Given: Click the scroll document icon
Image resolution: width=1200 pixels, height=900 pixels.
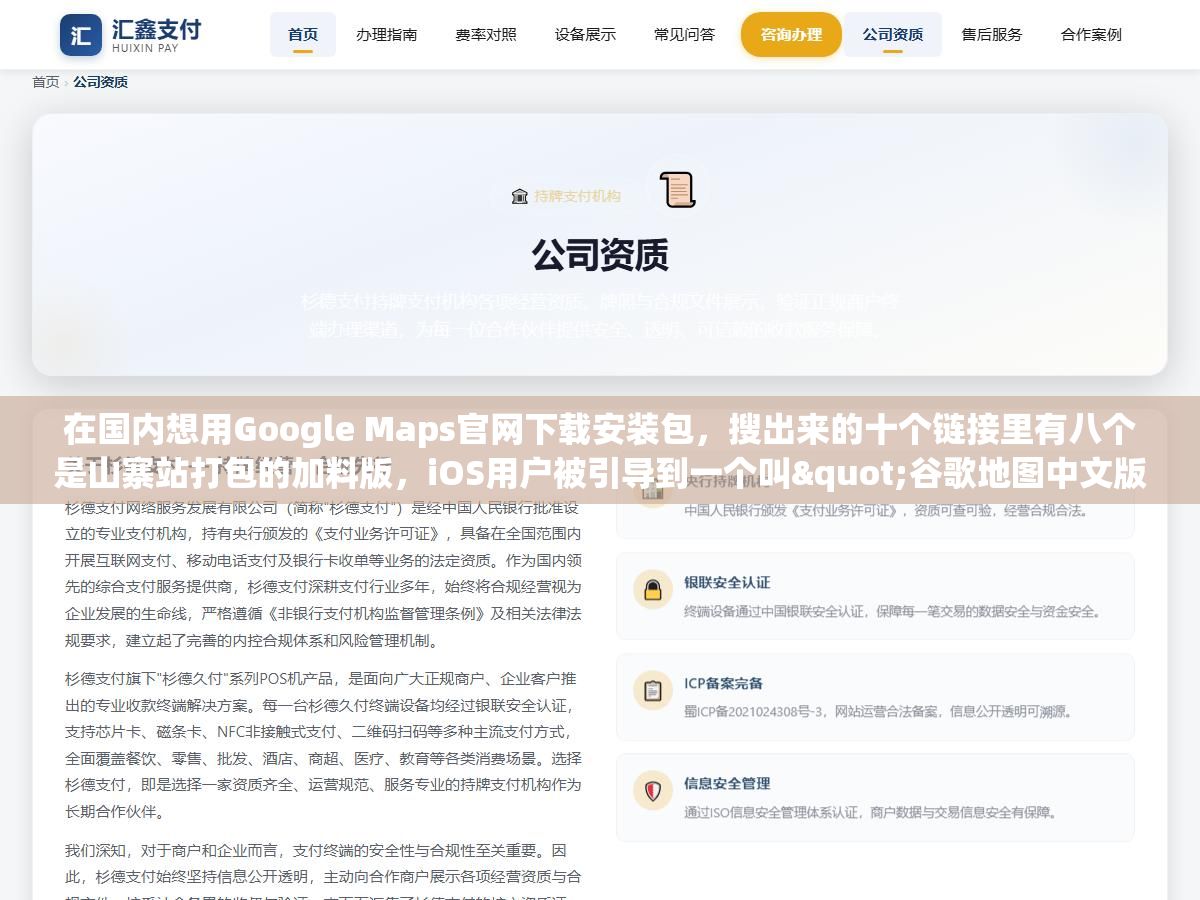Looking at the screenshot, I should [677, 189].
